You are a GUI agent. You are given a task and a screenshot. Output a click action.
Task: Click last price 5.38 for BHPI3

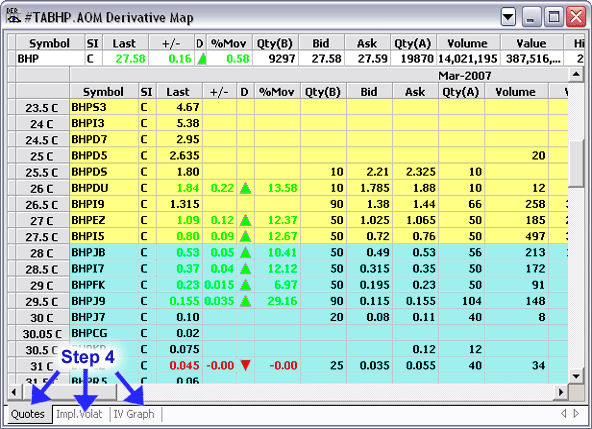point(188,123)
